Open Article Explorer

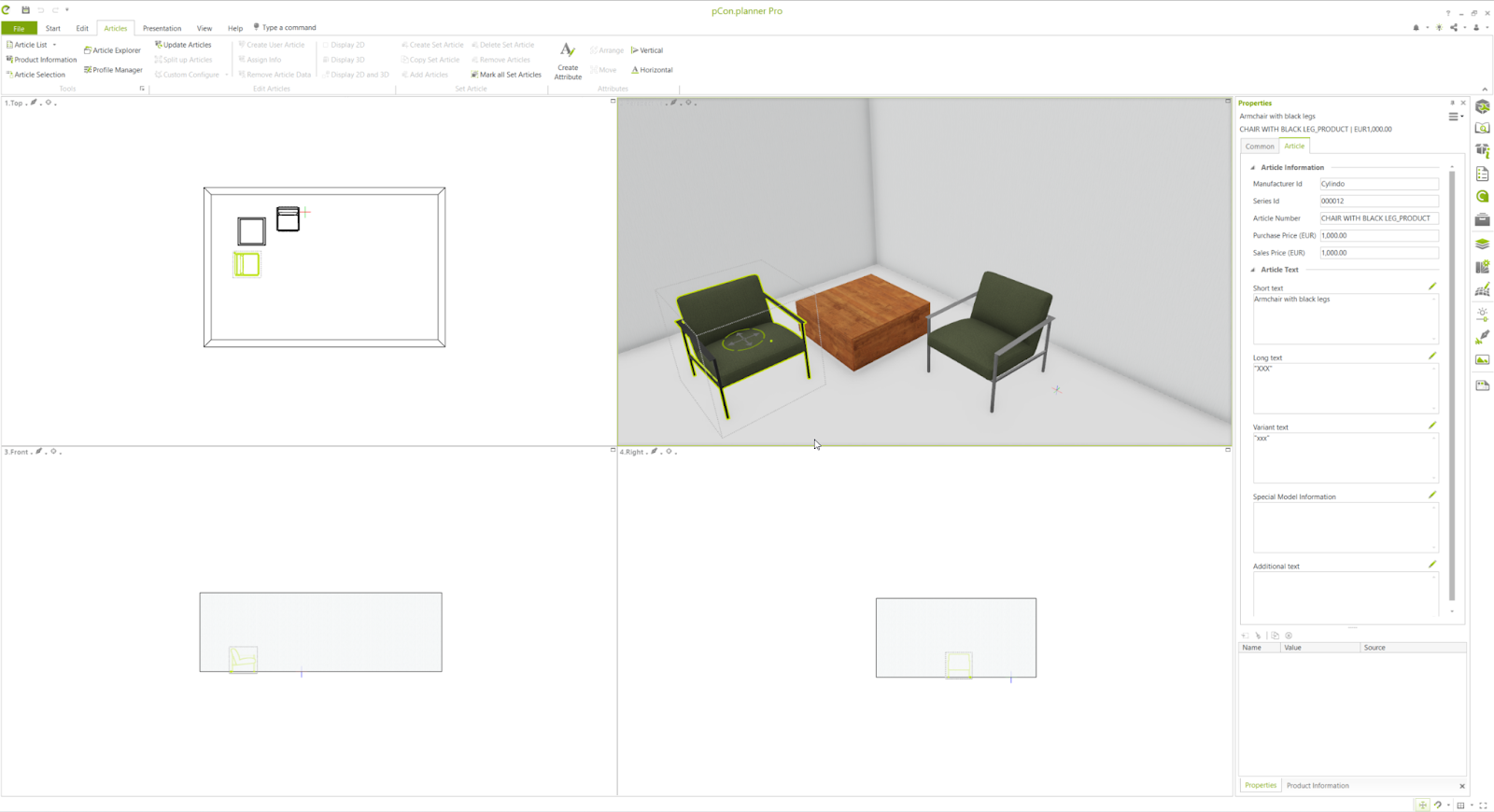coord(112,50)
